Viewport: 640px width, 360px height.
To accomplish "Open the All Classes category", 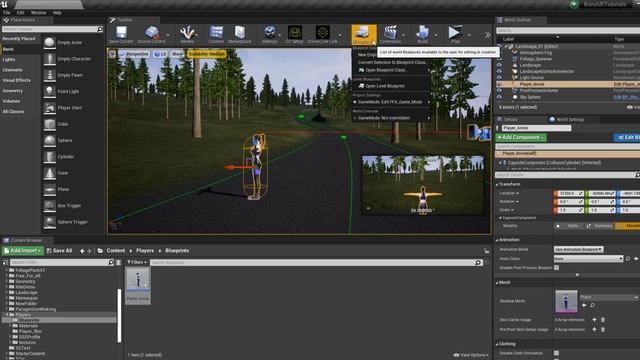I will [x=13, y=112].
